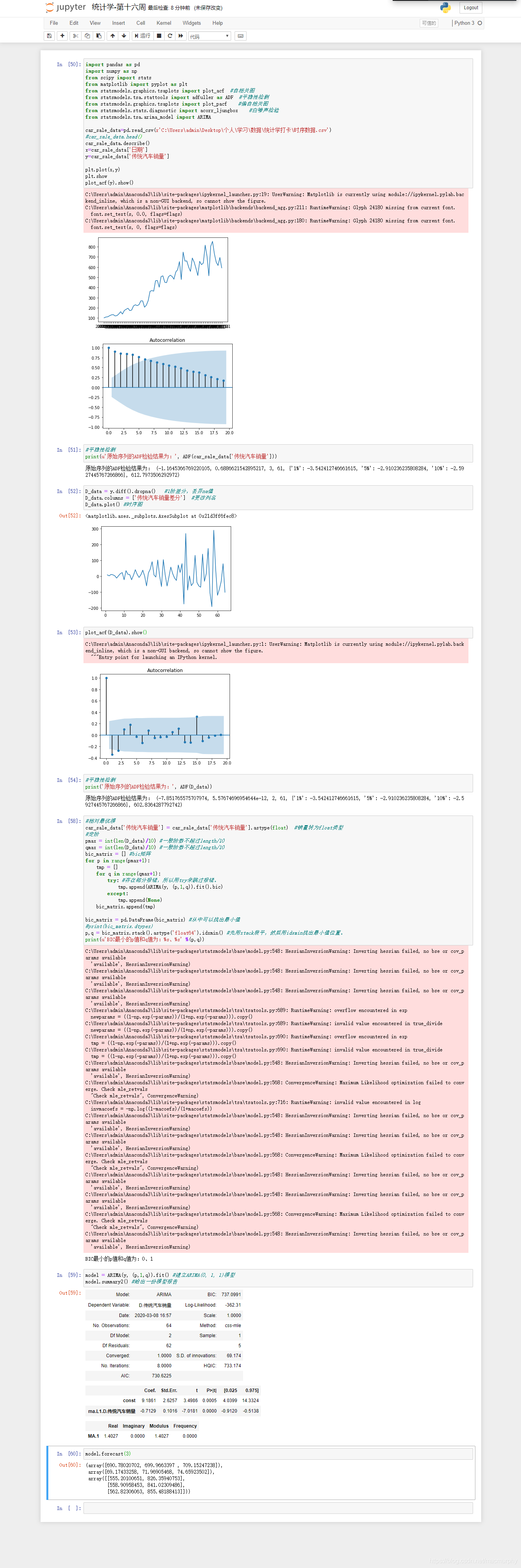This screenshot has width=521, height=1568.
Task: Select code cell In [52] with D_data diff
Action: click(278, 497)
